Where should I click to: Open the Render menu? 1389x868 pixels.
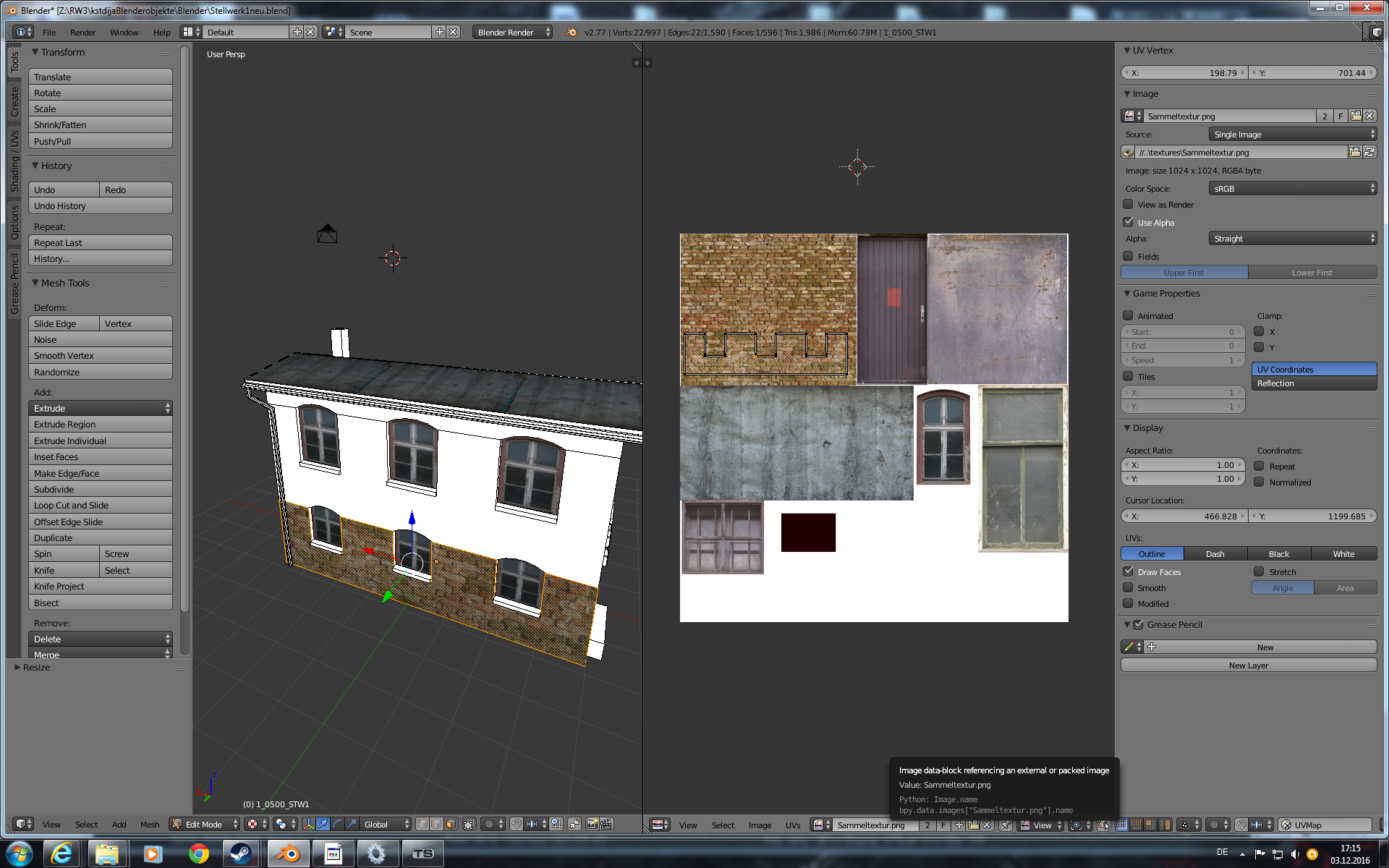pos(82,33)
